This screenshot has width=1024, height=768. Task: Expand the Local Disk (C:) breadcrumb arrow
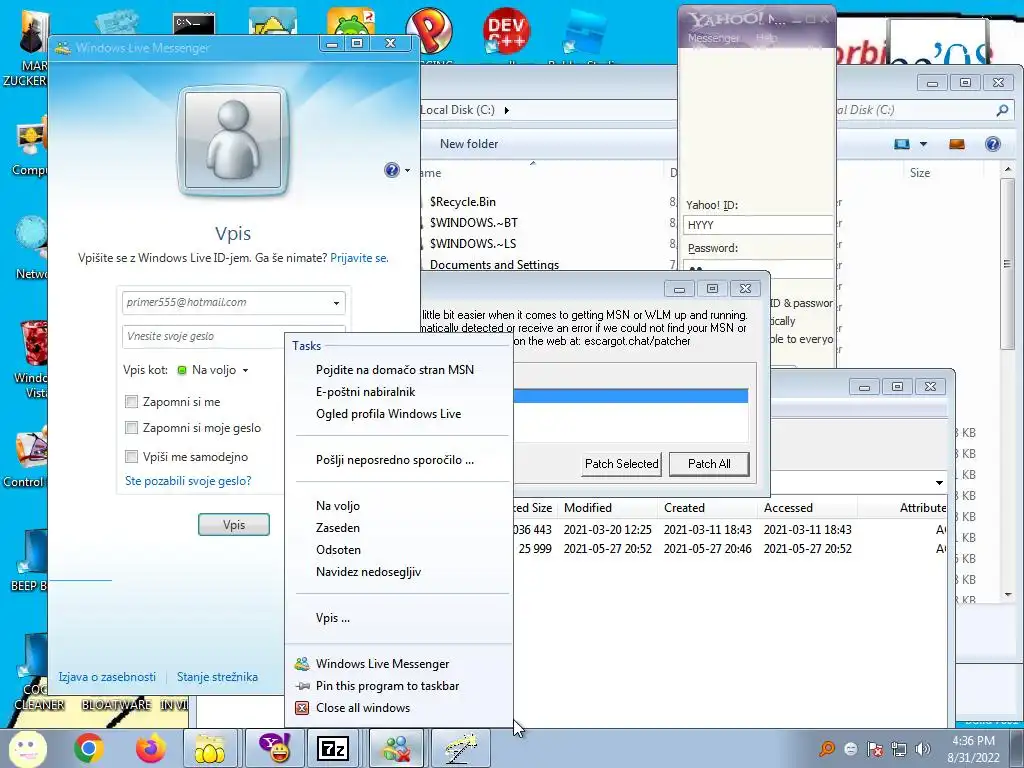pyautogui.click(x=506, y=110)
